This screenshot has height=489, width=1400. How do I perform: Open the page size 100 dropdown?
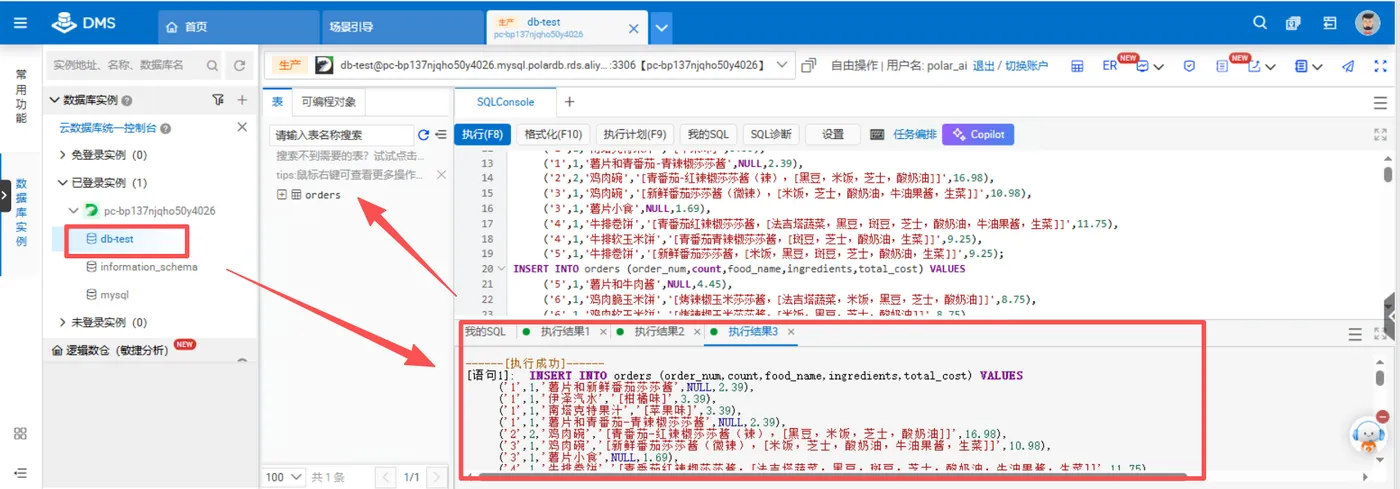click(x=282, y=478)
